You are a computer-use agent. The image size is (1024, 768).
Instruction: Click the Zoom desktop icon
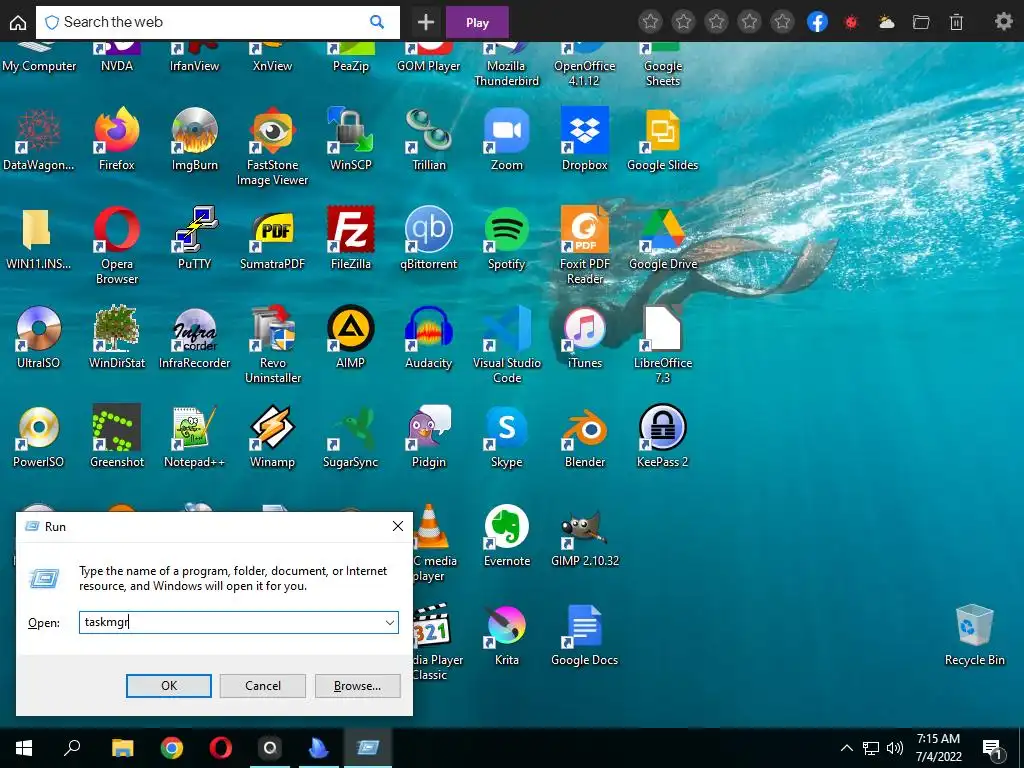(507, 140)
